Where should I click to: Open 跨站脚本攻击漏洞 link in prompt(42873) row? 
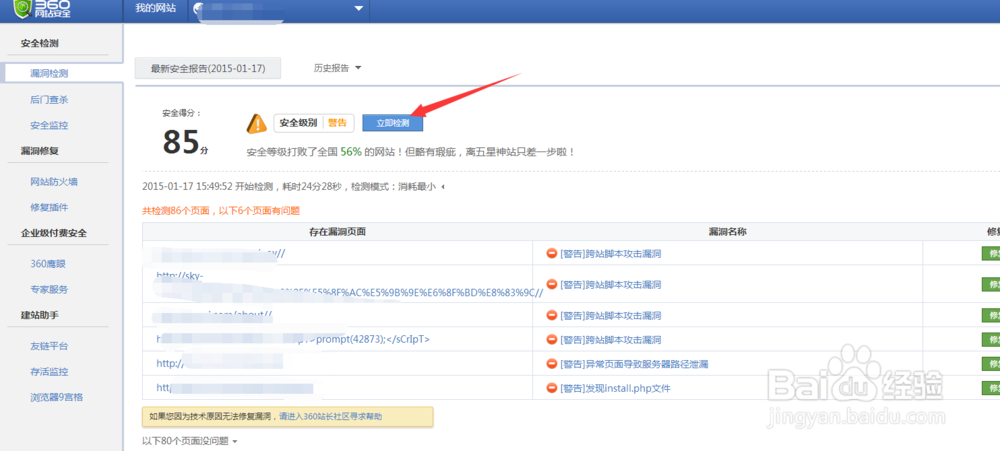point(610,339)
